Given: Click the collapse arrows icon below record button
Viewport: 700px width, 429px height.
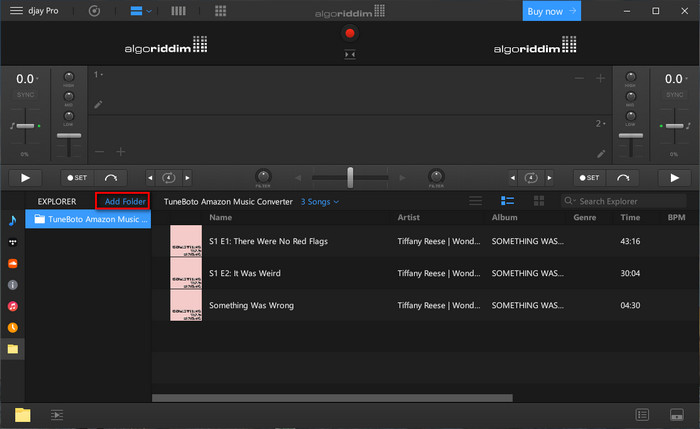Looking at the screenshot, I should tap(350, 54).
